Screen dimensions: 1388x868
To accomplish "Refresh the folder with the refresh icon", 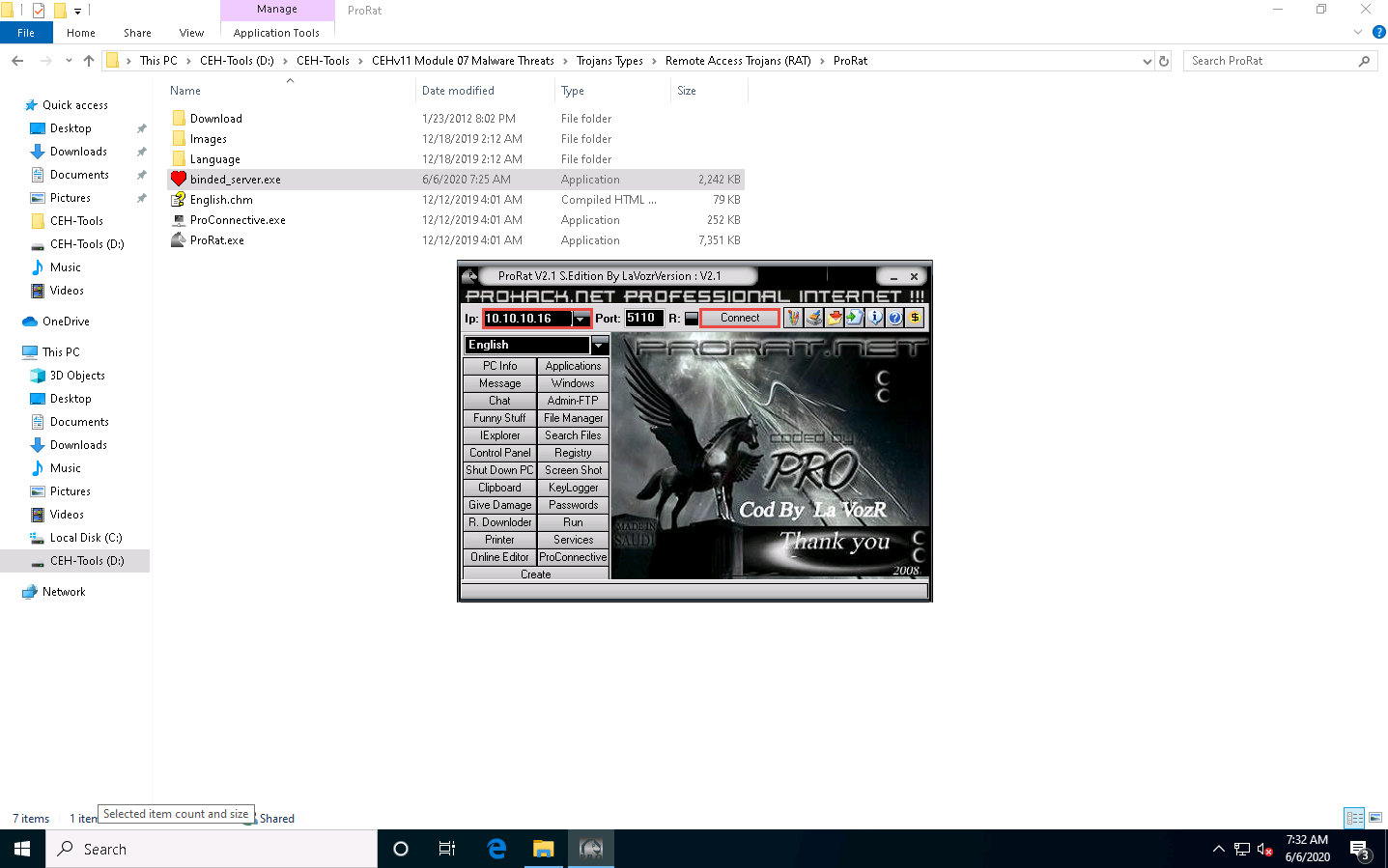I will point(1164,61).
